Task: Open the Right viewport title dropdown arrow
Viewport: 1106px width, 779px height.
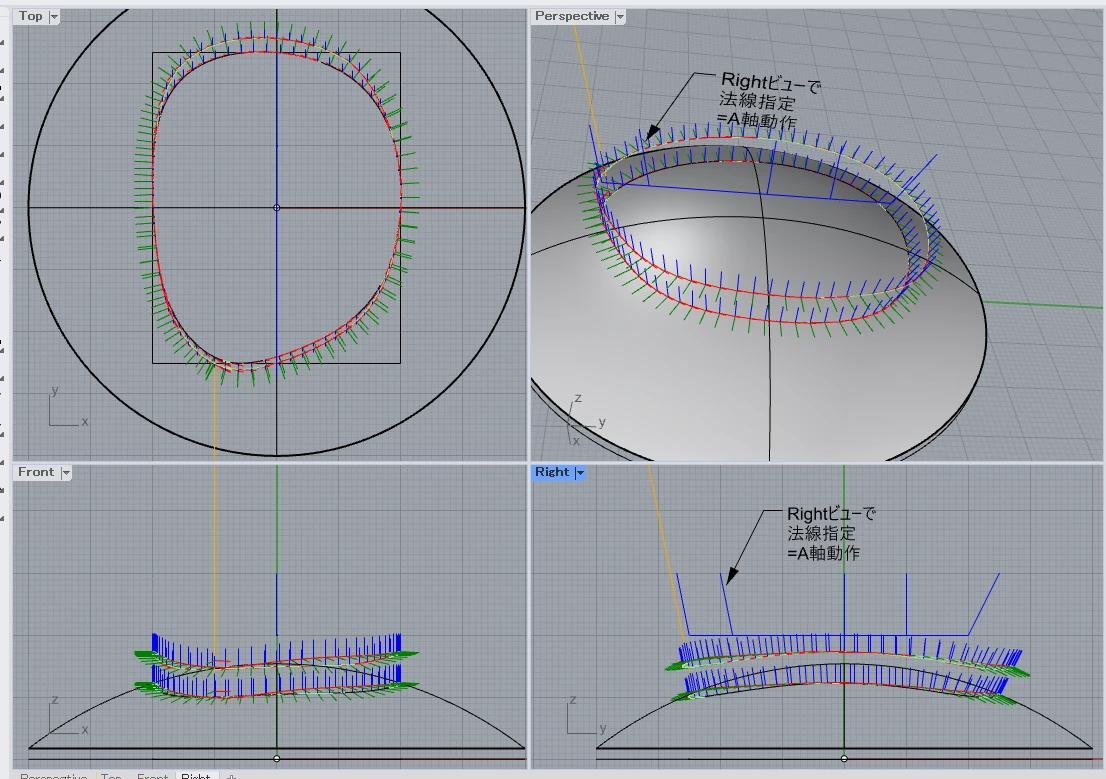Action: pyautogui.click(x=580, y=473)
